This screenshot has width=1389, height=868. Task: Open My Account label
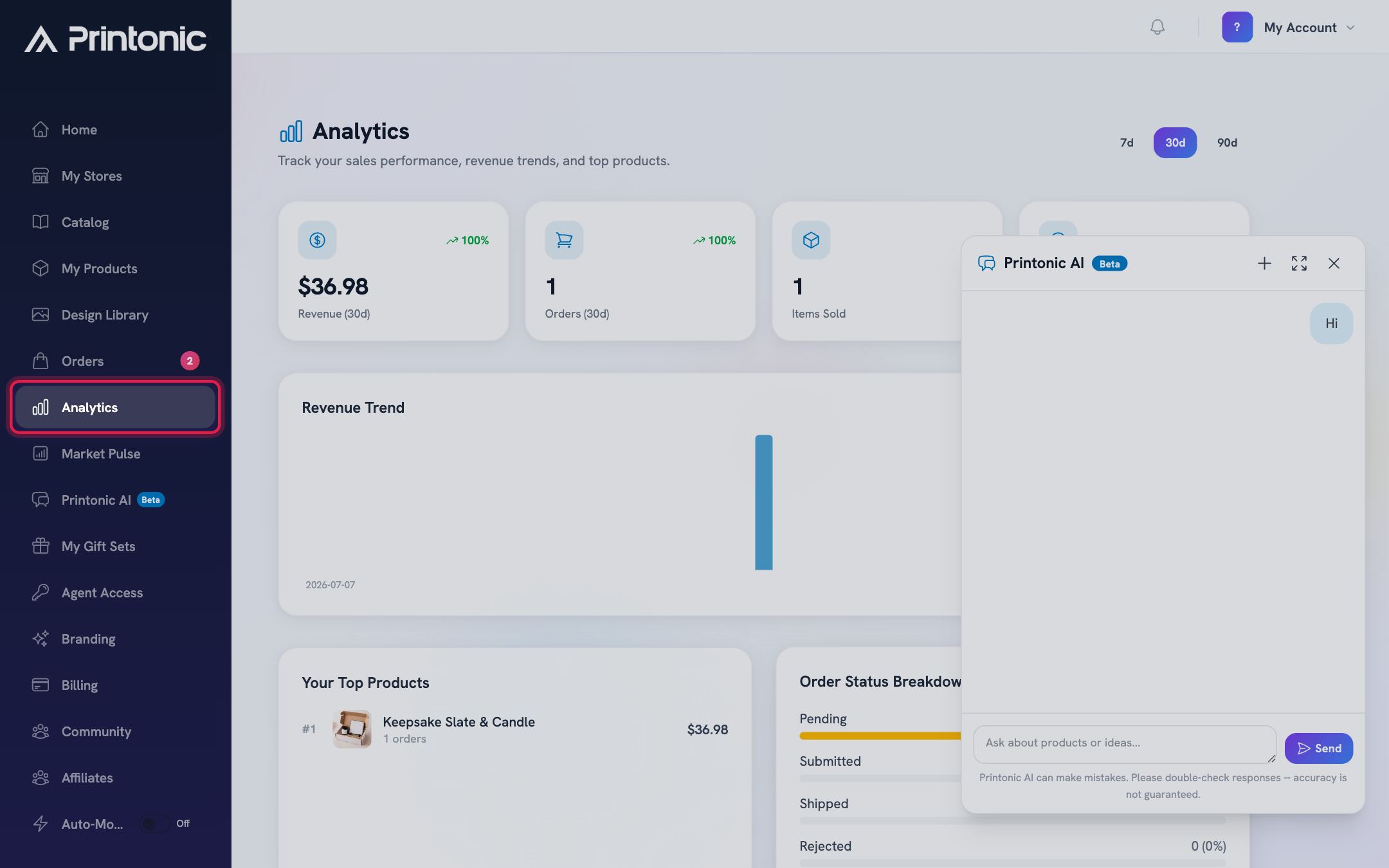click(1300, 28)
